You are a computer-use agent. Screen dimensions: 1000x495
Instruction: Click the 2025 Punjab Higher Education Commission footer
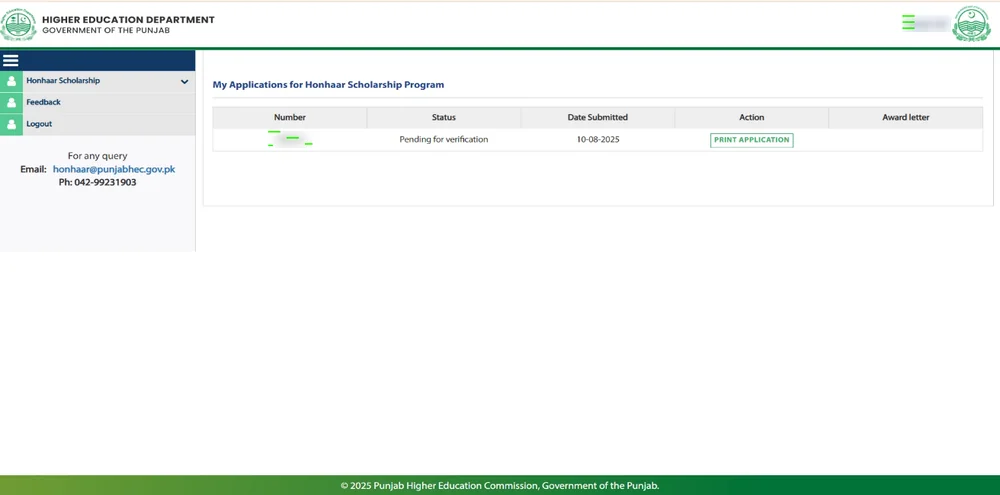[x=500, y=485]
